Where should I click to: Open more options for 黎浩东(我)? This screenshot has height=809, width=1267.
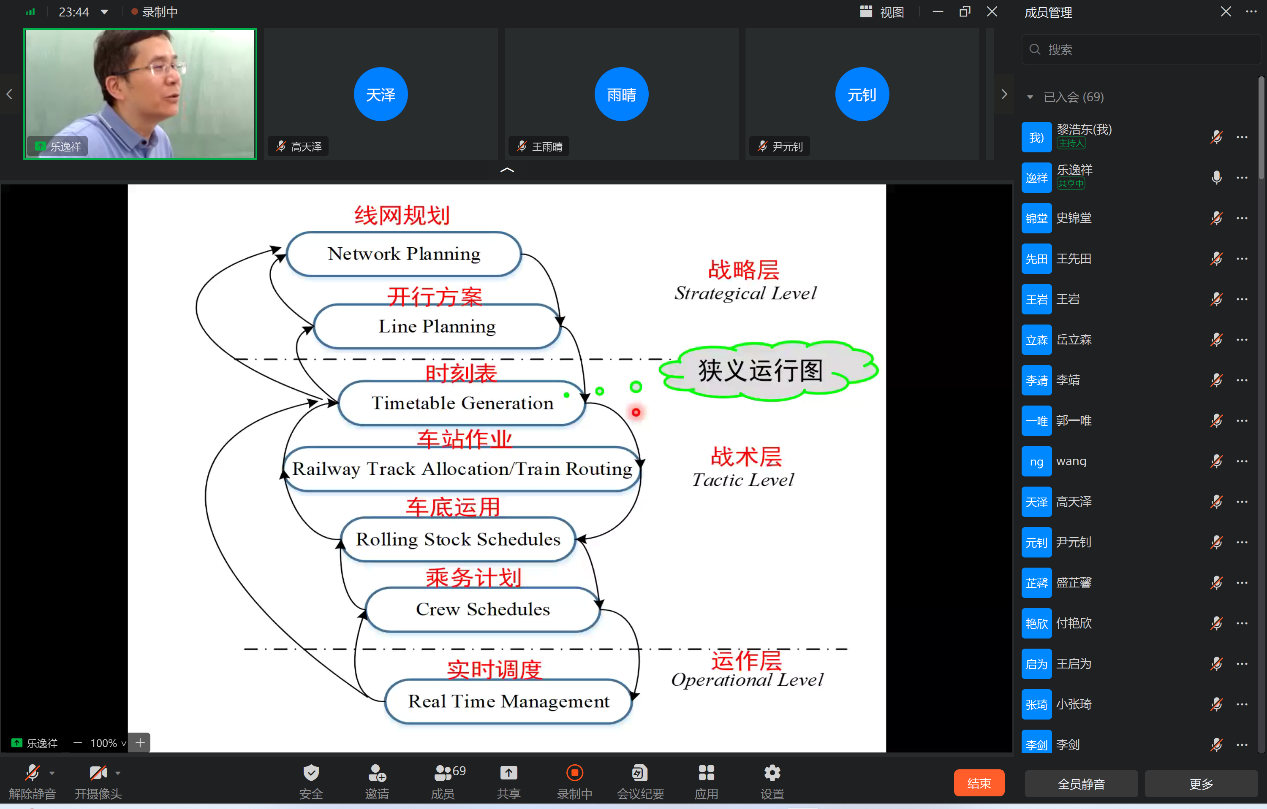coord(1242,137)
